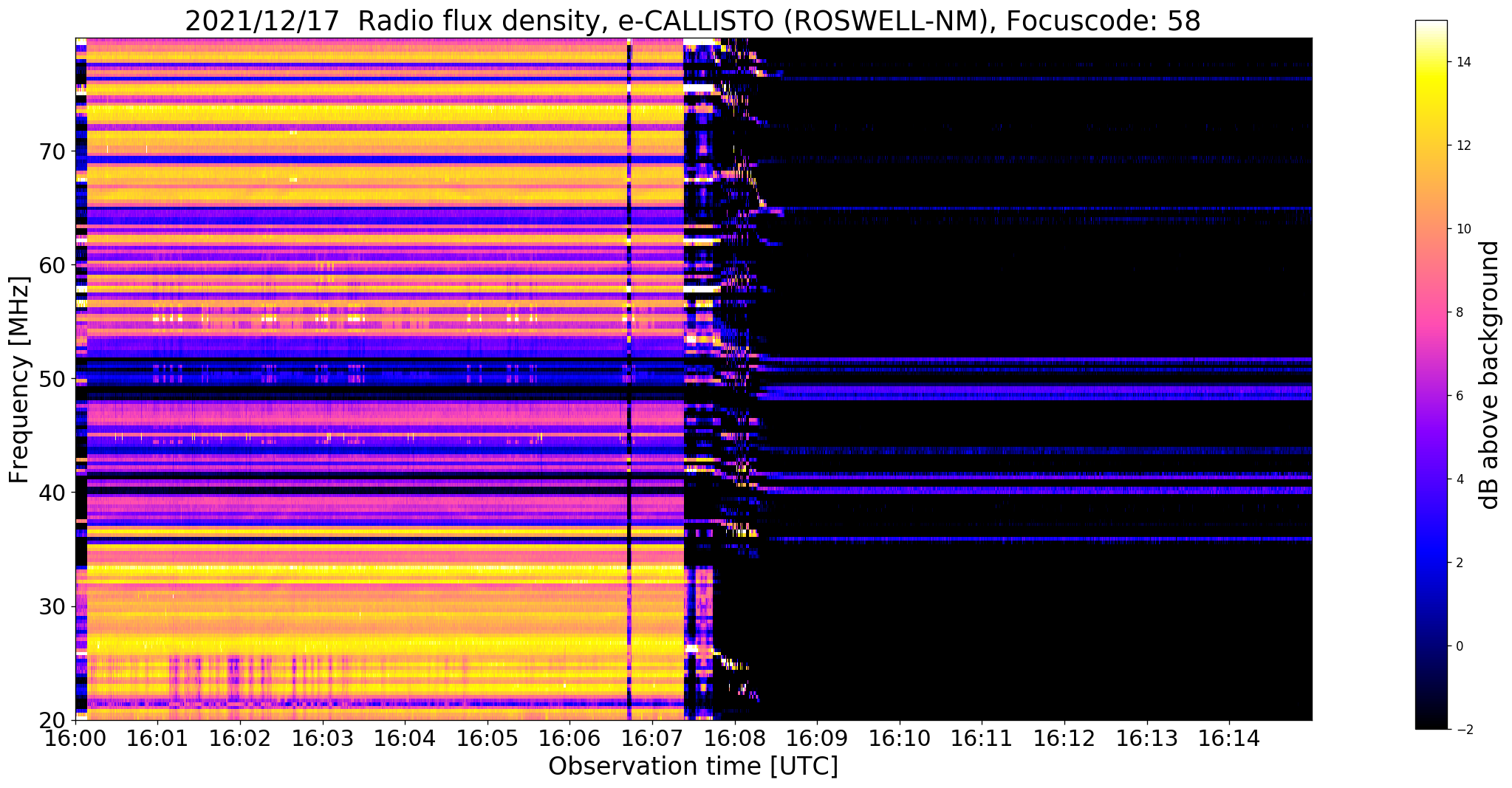Select the 16:03 time tick label

[x=323, y=739]
